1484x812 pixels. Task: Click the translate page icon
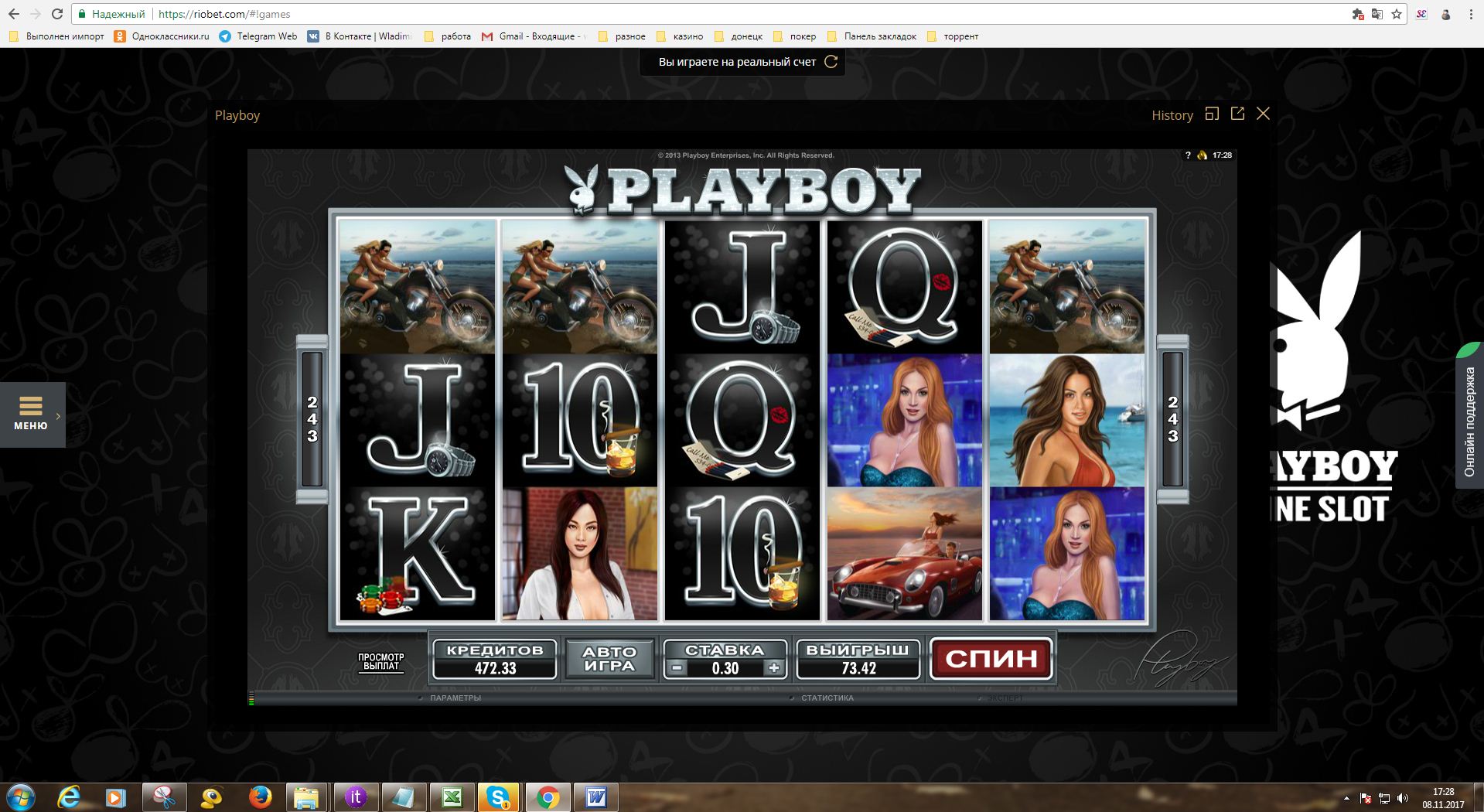(1377, 14)
